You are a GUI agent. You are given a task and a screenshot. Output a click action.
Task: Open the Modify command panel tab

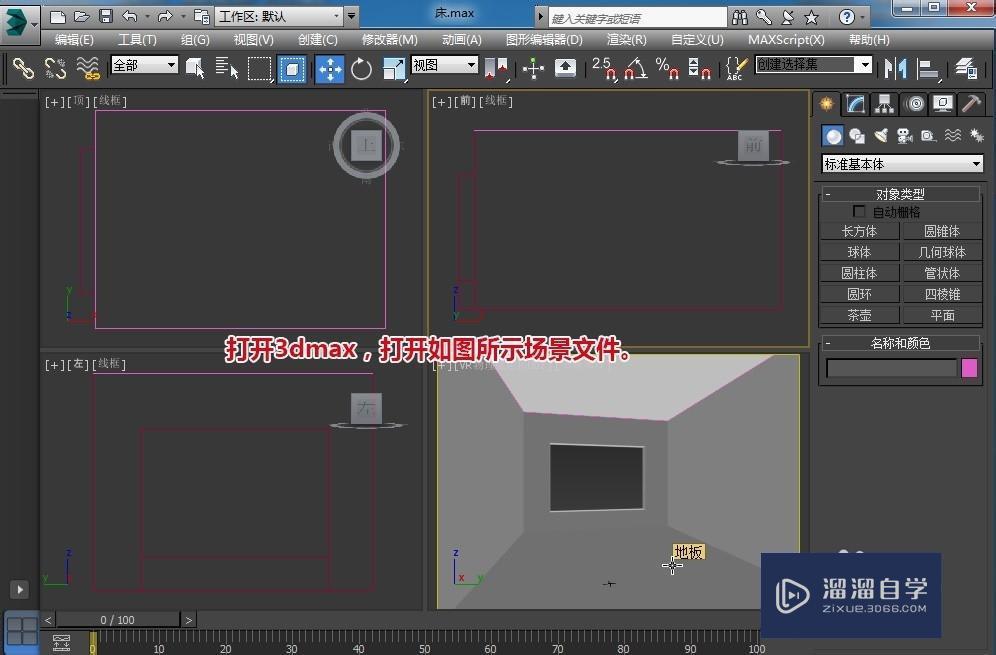tap(855, 104)
